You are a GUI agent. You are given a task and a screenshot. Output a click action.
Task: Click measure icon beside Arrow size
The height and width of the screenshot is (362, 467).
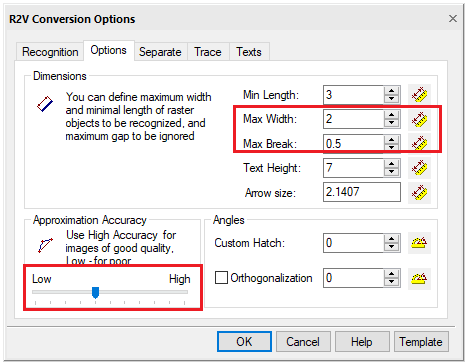point(419,192)
